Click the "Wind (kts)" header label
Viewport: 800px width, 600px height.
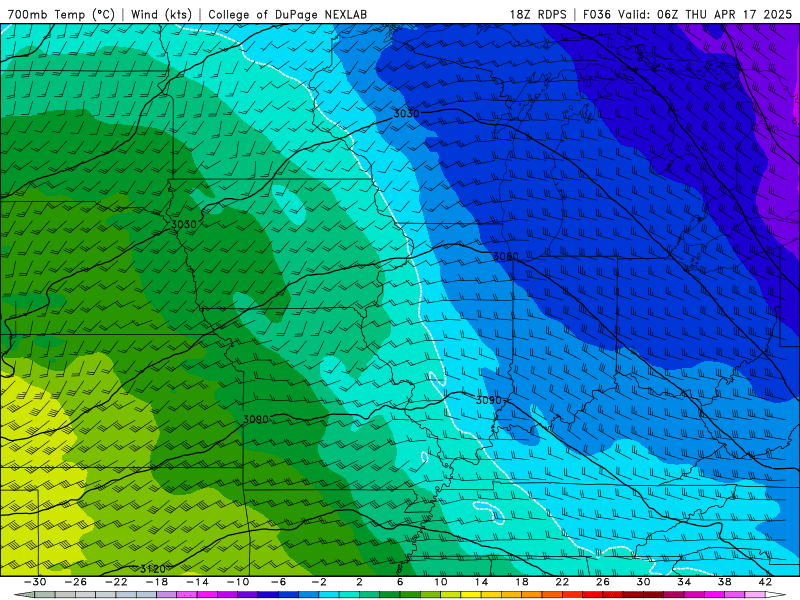pyautogui.click(x=161, y=14)
